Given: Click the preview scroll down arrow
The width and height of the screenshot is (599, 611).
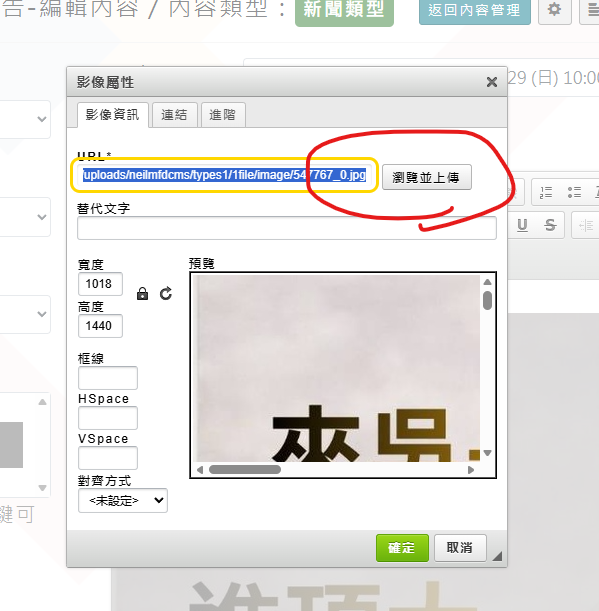Looking at the screenshot, I should [487, 453].
